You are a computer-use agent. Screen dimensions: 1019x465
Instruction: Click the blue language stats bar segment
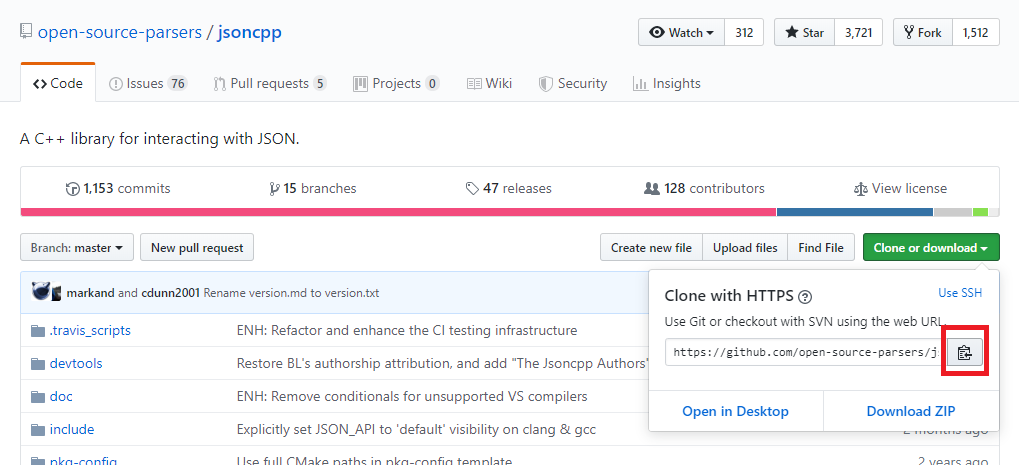[x=855, y=212]
